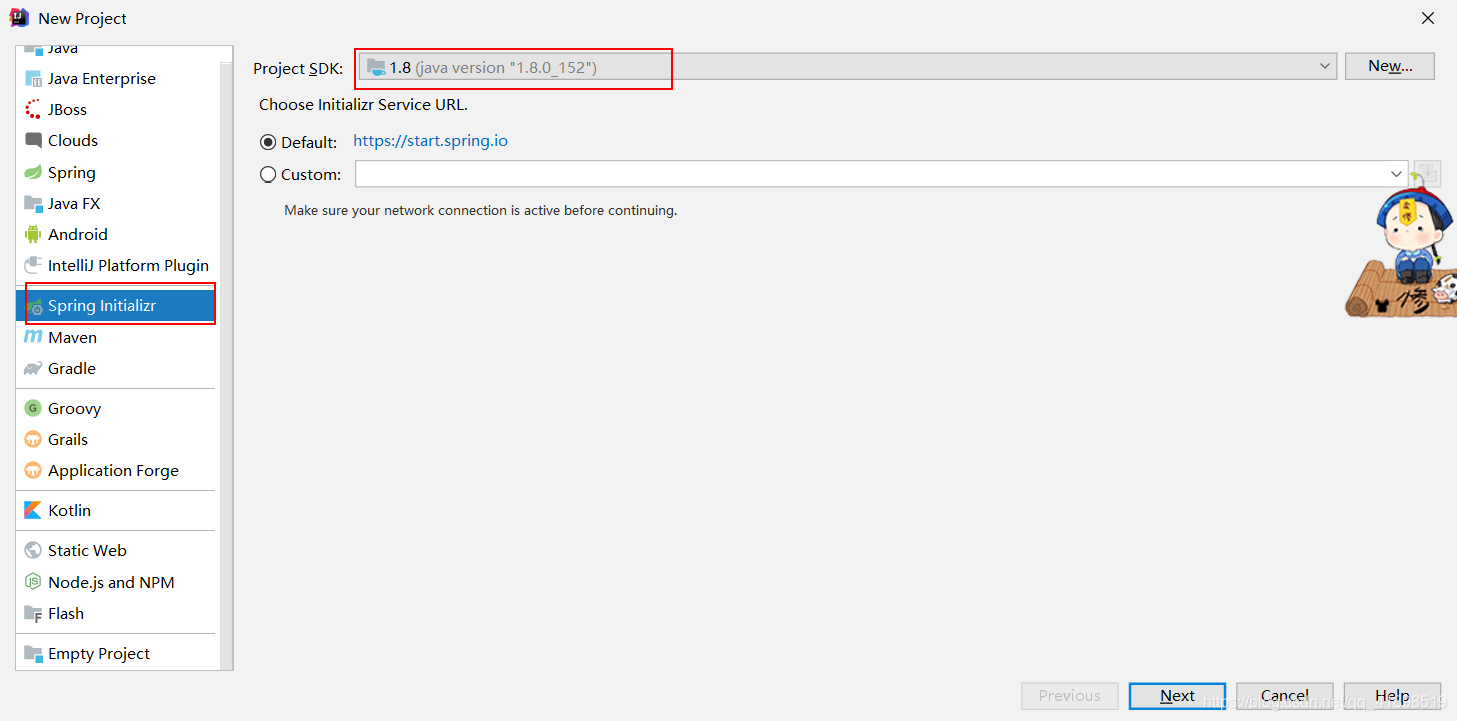Select Gradle in the project type list

click(72, 369)
